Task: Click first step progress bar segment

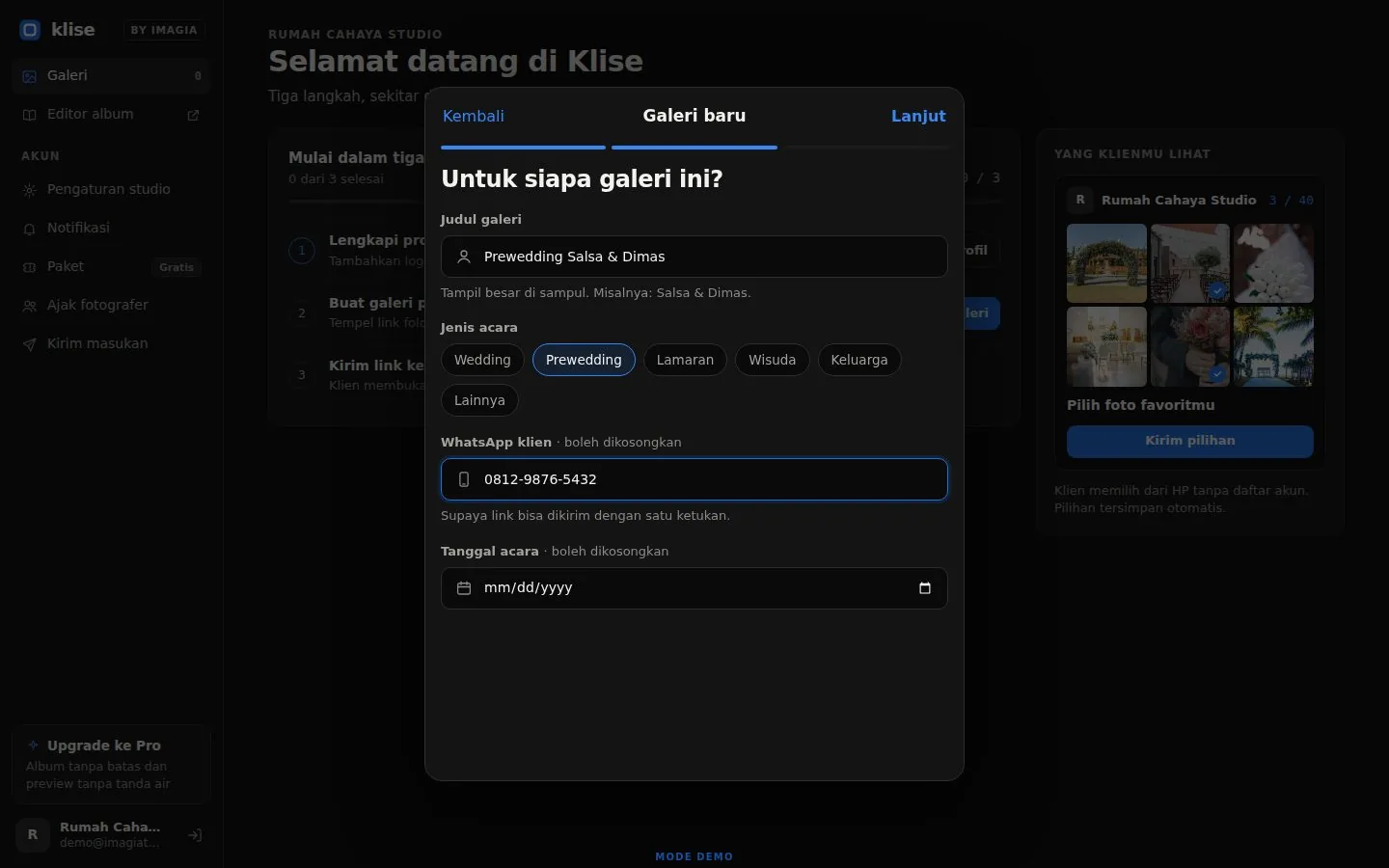Action: (x=523, y=148)
